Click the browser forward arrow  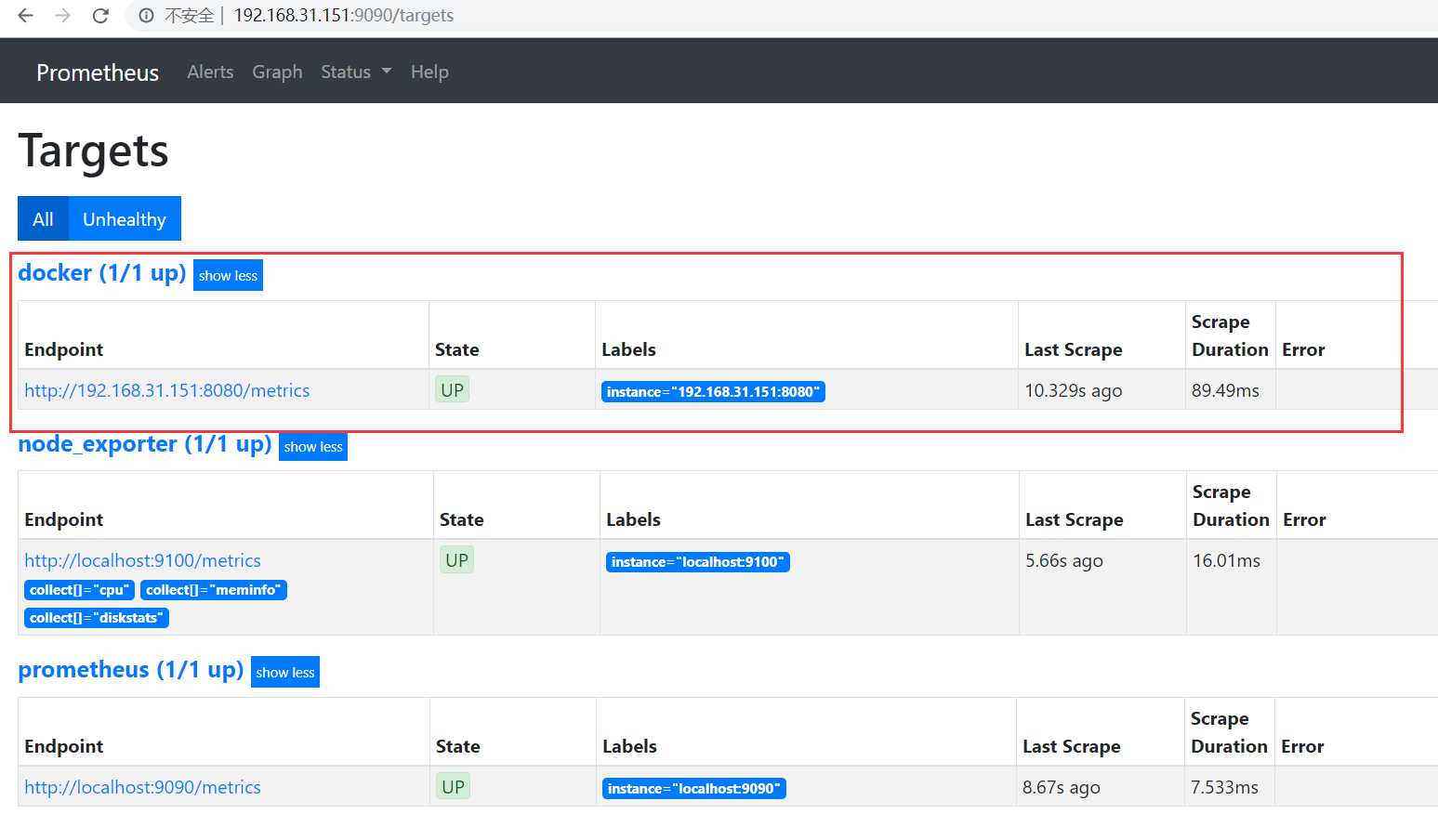[62, 16]
